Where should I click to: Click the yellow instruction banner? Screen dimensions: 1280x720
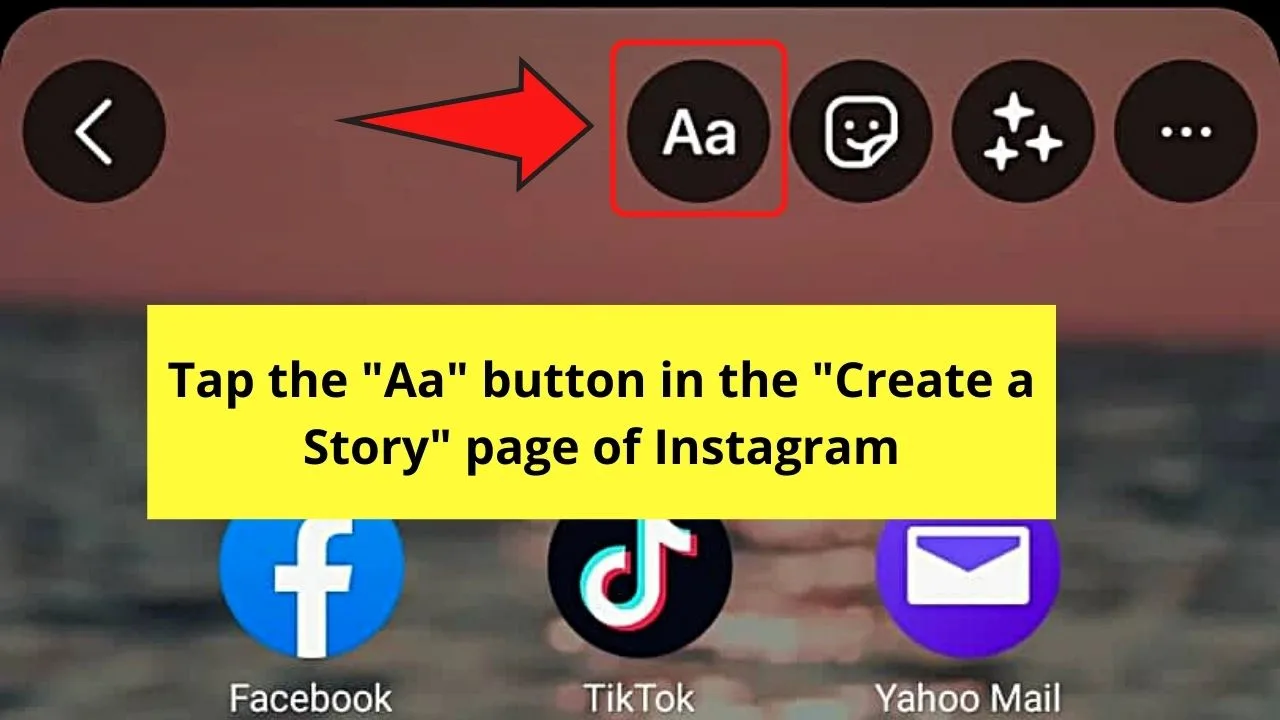(601, 412)
